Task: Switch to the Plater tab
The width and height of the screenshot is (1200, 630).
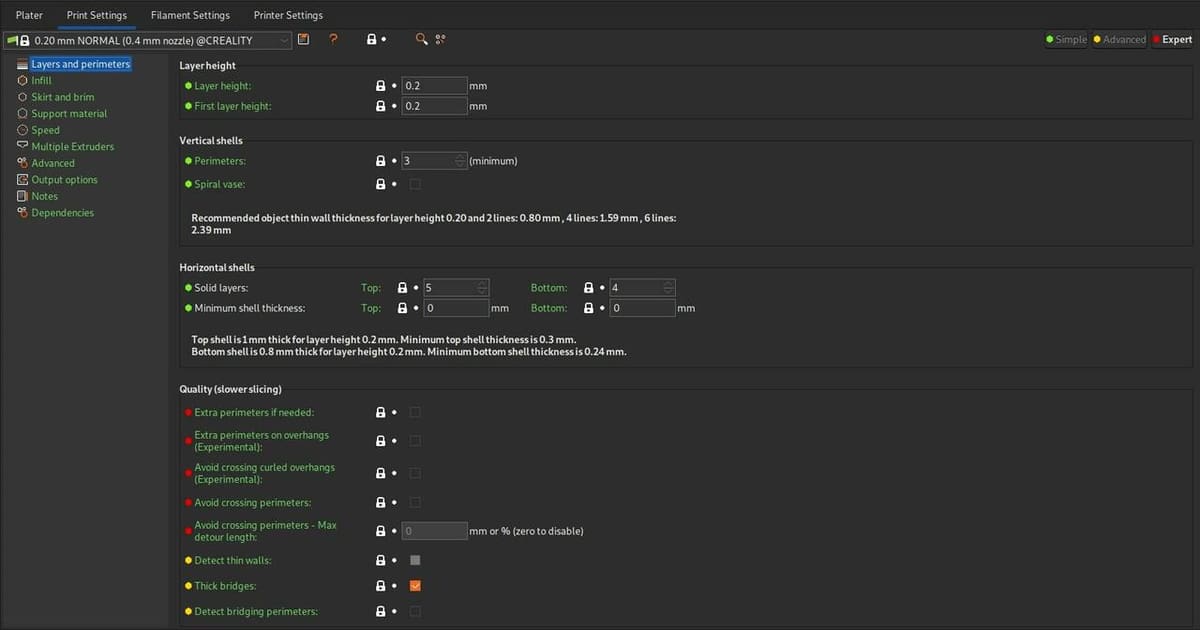Action: coord(30,15)
